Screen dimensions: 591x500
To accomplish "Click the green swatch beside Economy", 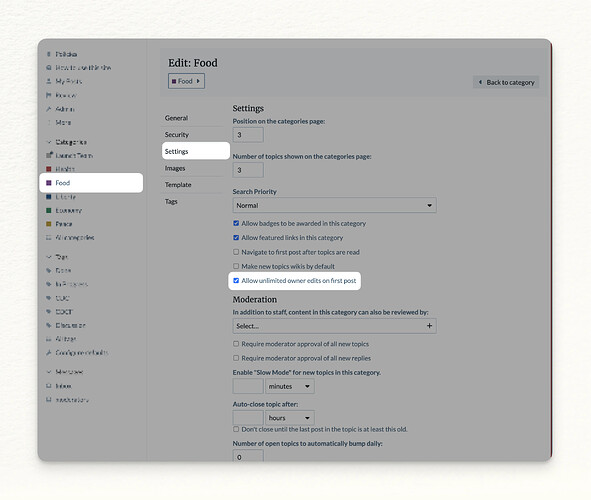I will (x=49, y=210).
